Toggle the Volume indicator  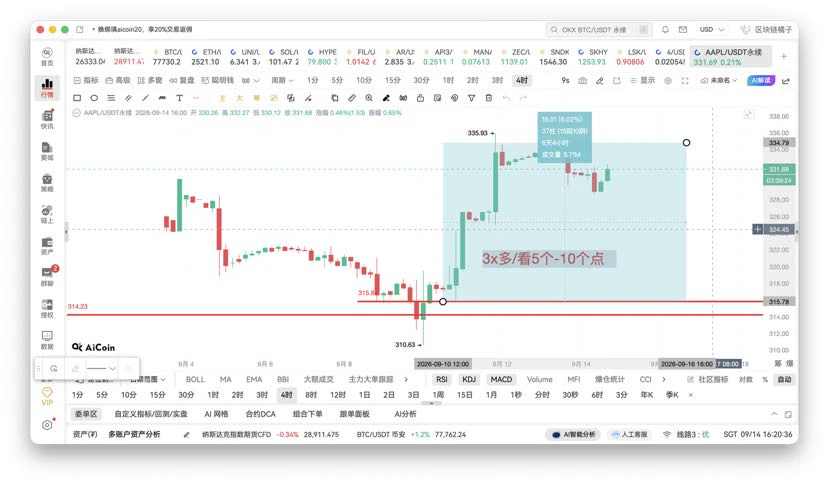[539, 379]
